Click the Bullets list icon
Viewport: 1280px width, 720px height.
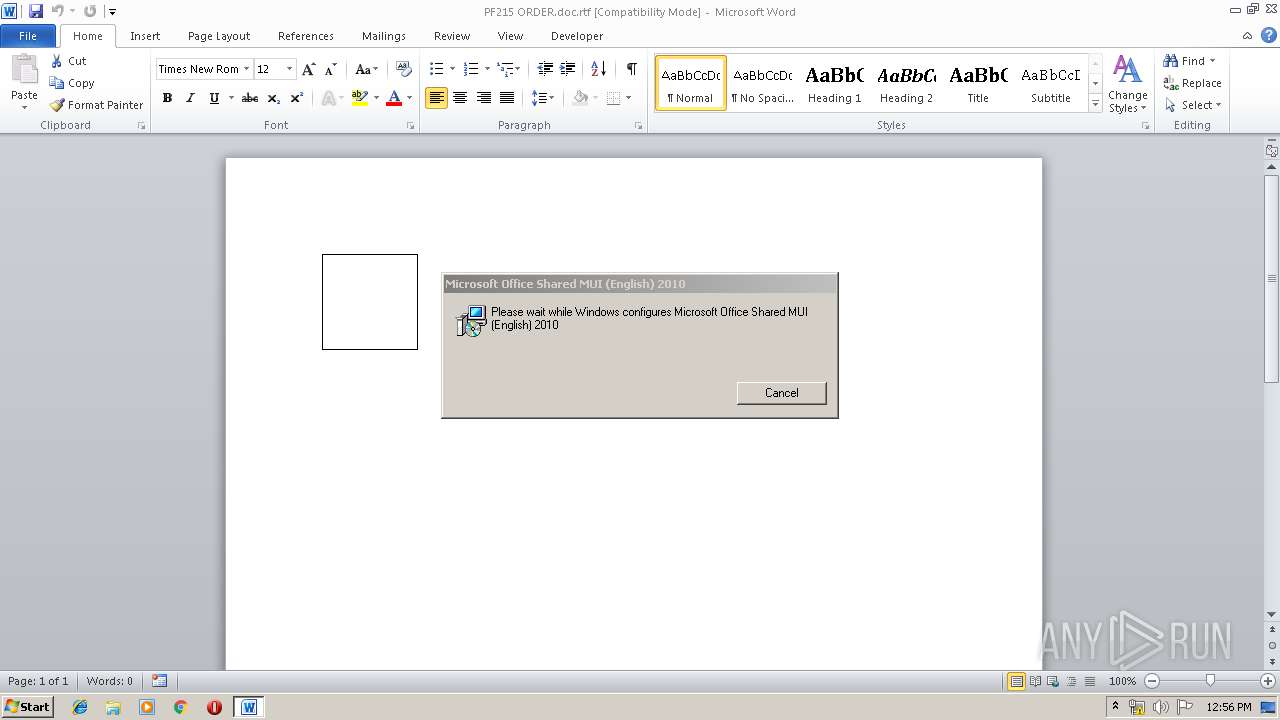pos(436,69)
